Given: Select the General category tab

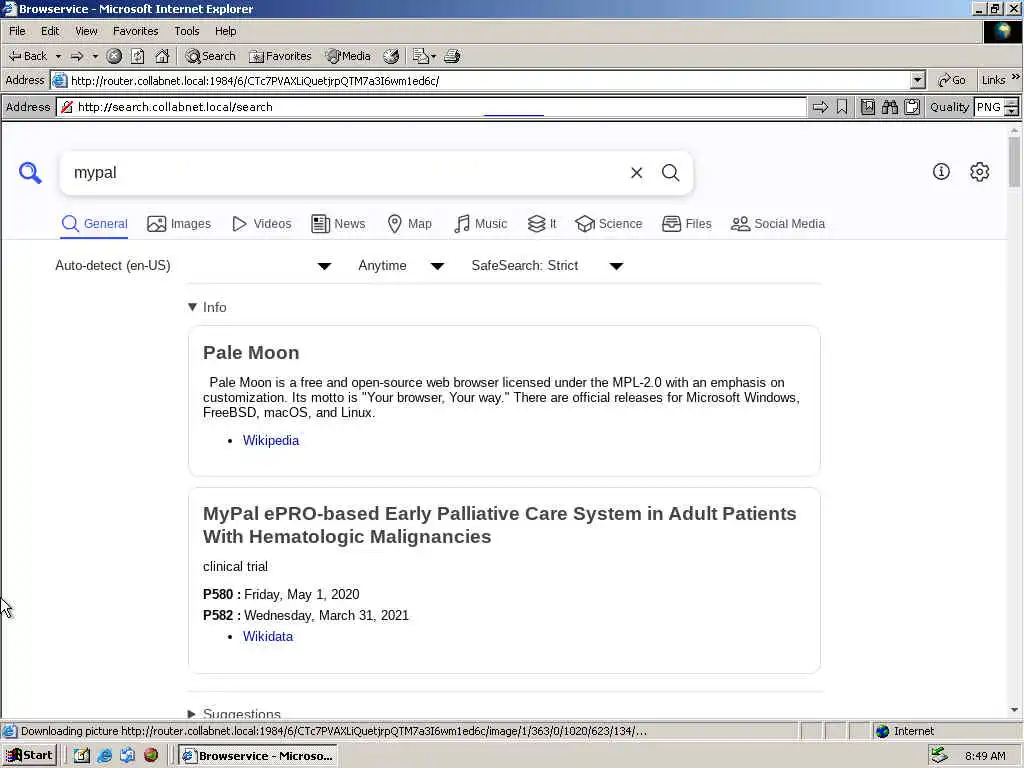Looking at the screenshot, I should [95, 224].
